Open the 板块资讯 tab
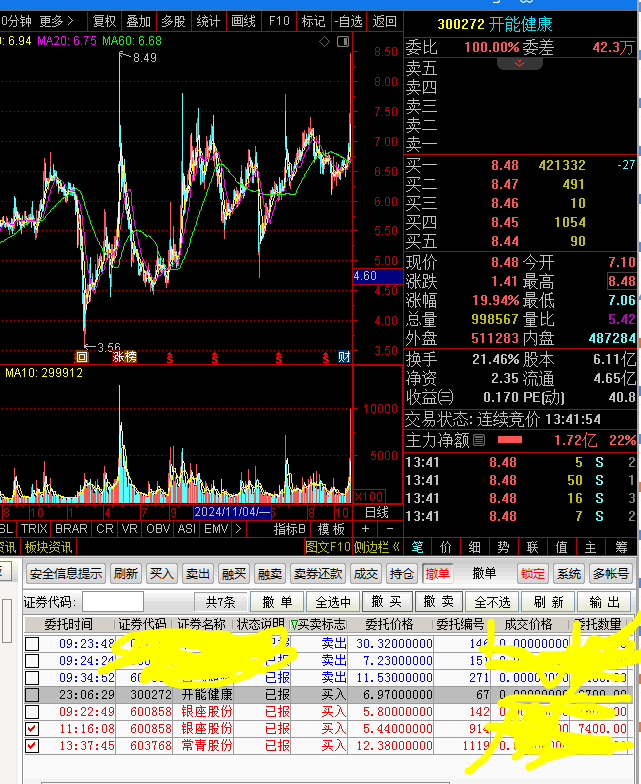The height and width of the screenshot is (784, 641). click(48, 547)
